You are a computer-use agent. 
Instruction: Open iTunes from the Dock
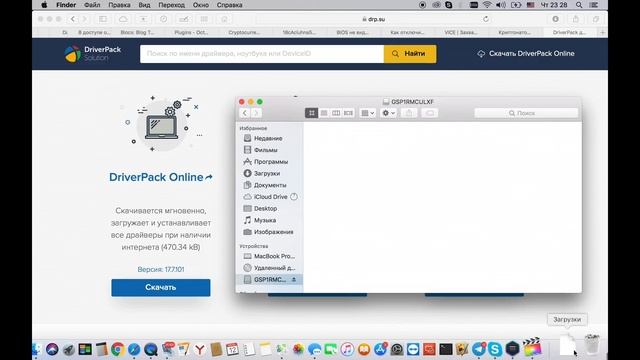coord(347,349)
